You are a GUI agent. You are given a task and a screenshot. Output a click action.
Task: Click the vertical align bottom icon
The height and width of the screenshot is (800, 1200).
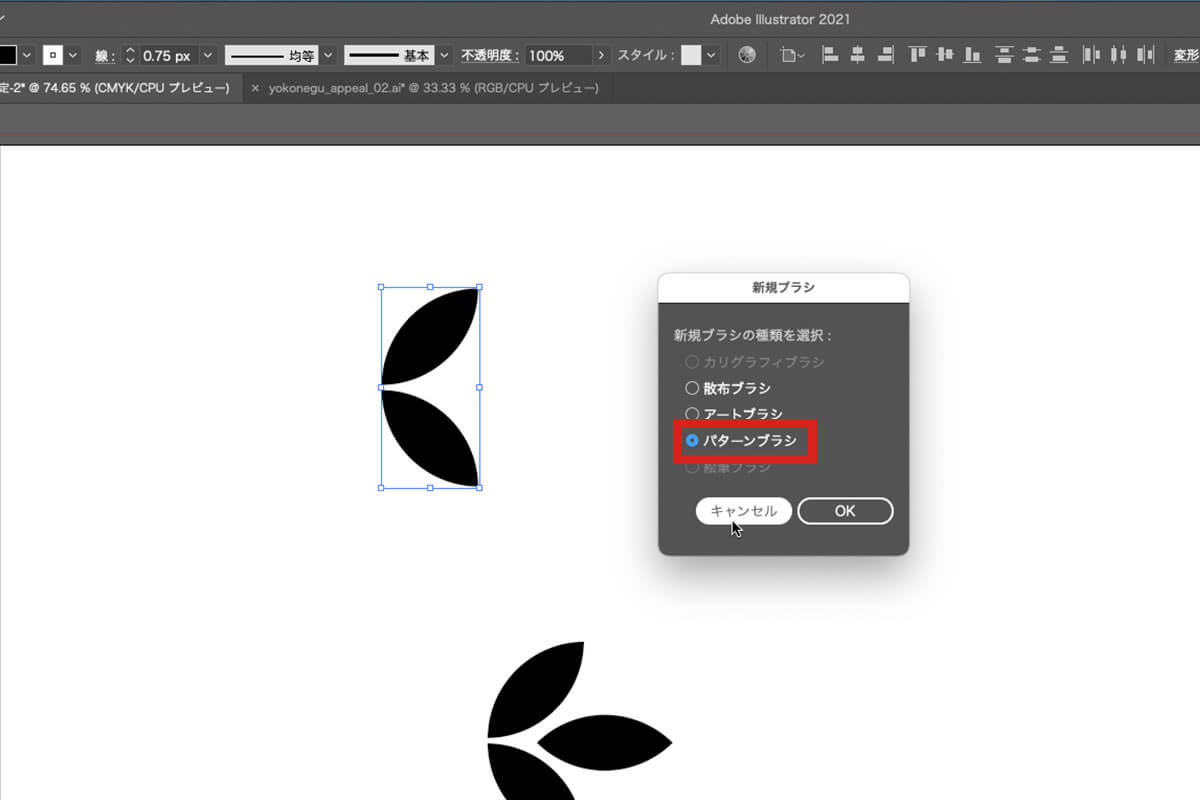972,56
